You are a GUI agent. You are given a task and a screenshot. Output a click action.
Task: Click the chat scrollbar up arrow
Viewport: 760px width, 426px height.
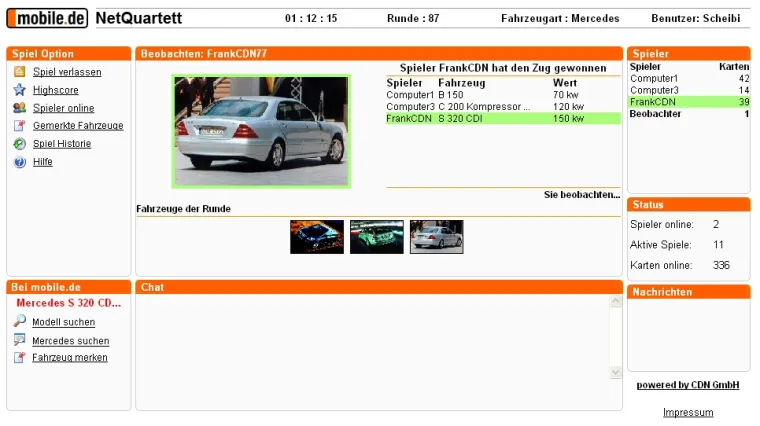pyautogui.click(x=616, y=301)
